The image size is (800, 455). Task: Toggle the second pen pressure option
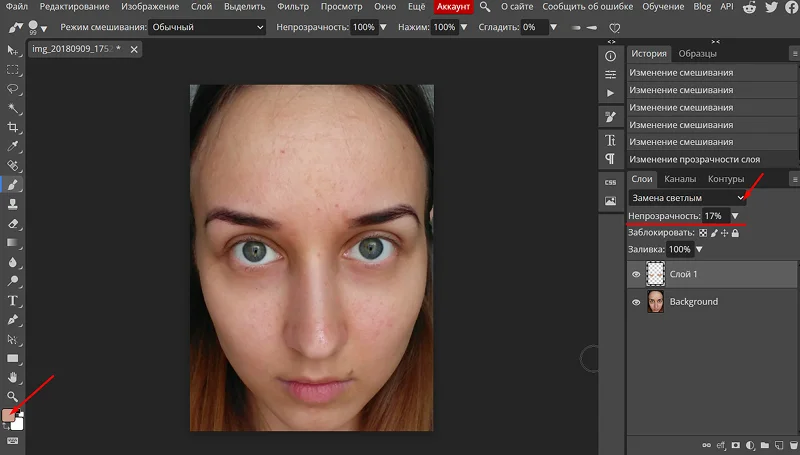pos(592,28)
